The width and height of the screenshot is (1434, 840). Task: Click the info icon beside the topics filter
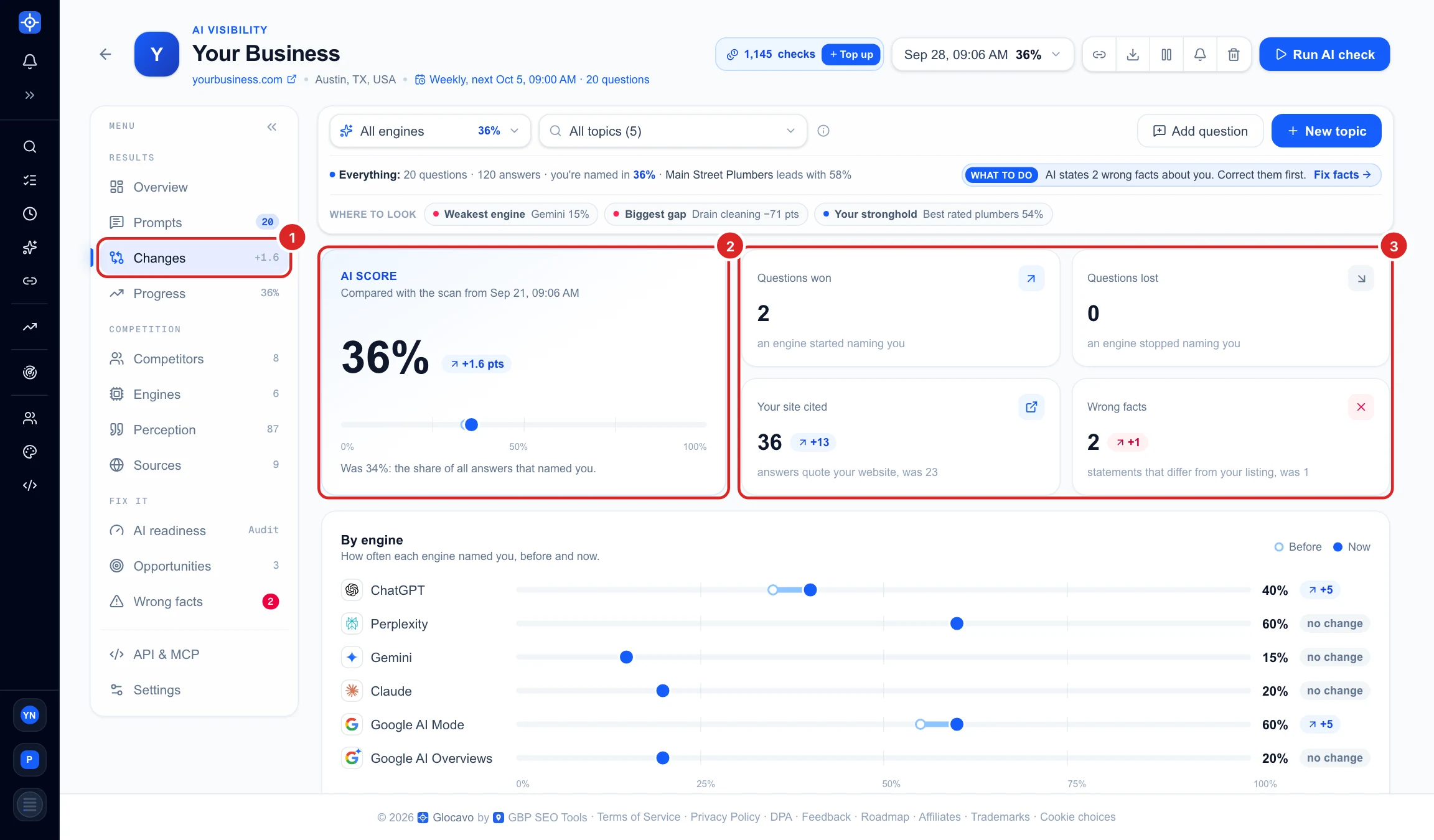(x=823, y=131)
